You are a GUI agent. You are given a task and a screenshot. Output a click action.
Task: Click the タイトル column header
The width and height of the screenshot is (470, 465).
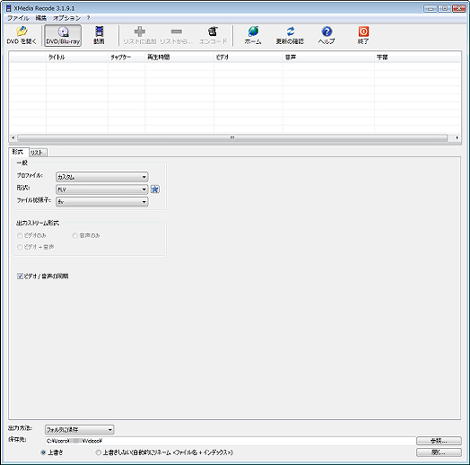pos(77,57)
